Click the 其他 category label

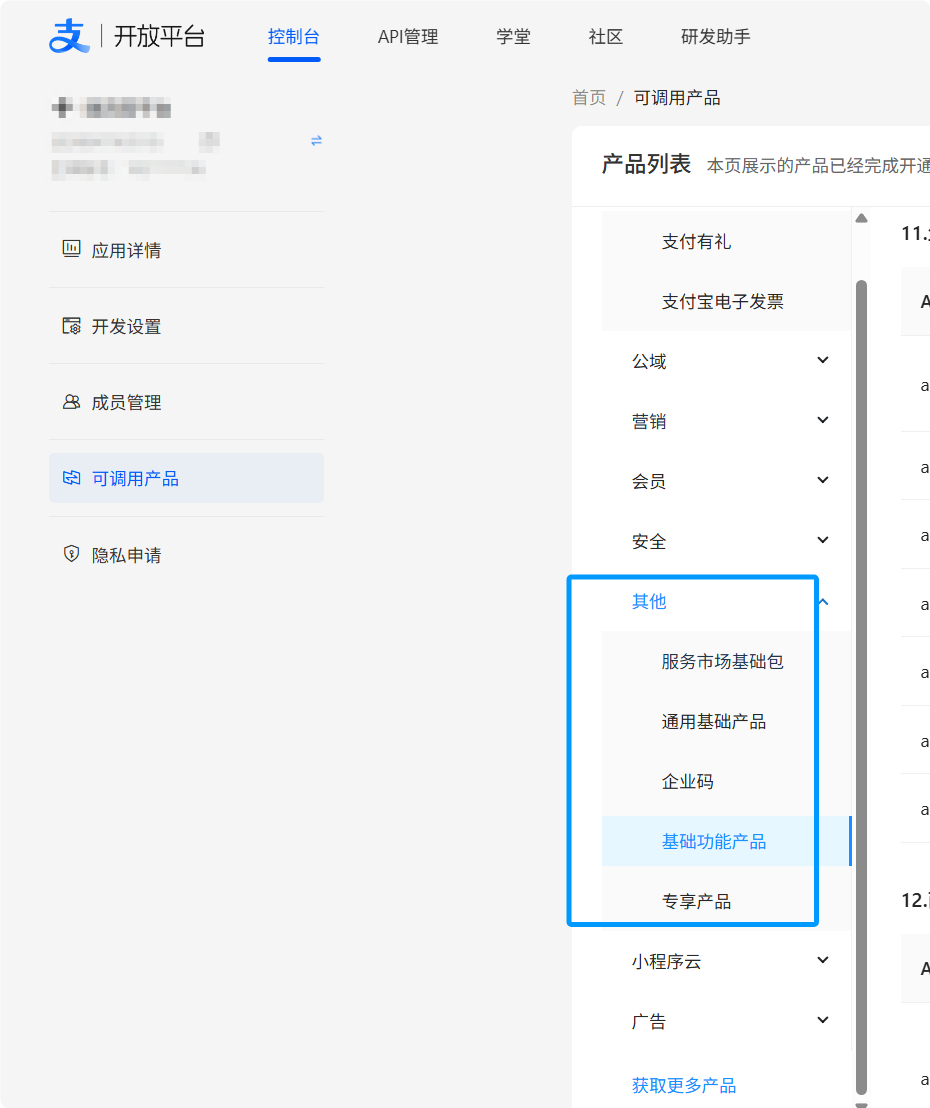click(649, 601)
